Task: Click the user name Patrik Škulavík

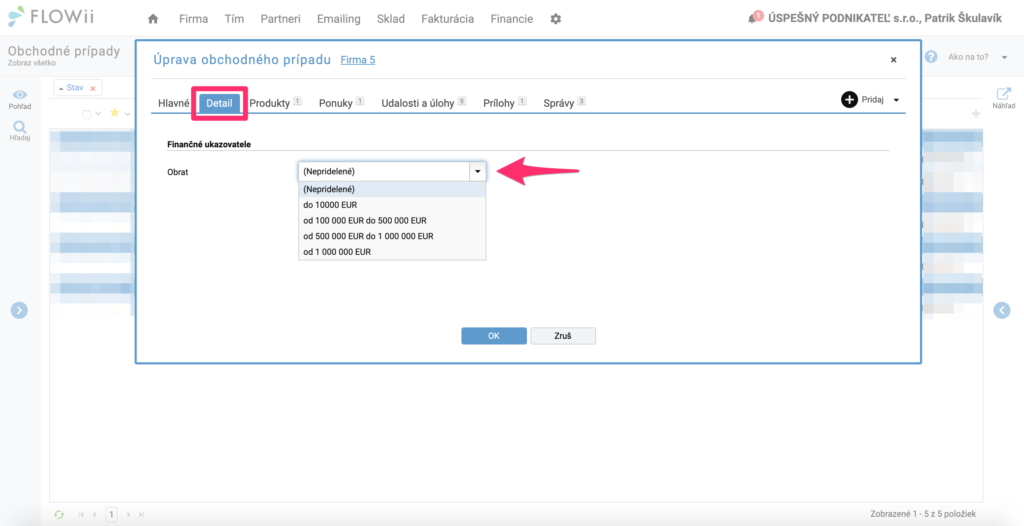Action: 963,18
